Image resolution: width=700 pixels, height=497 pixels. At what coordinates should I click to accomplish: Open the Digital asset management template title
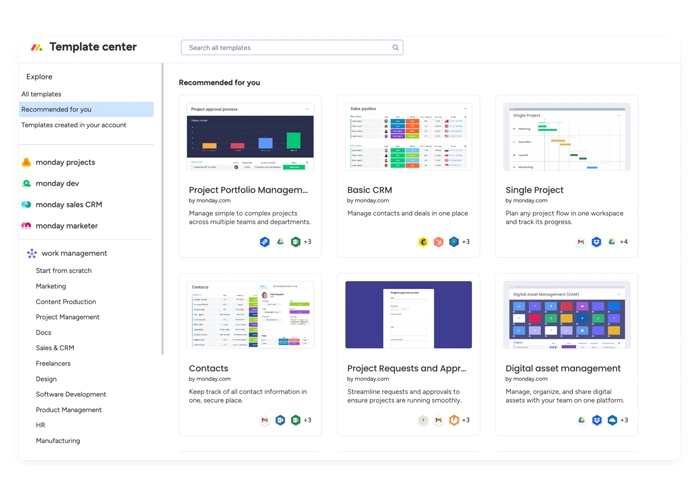click(563, 368)
